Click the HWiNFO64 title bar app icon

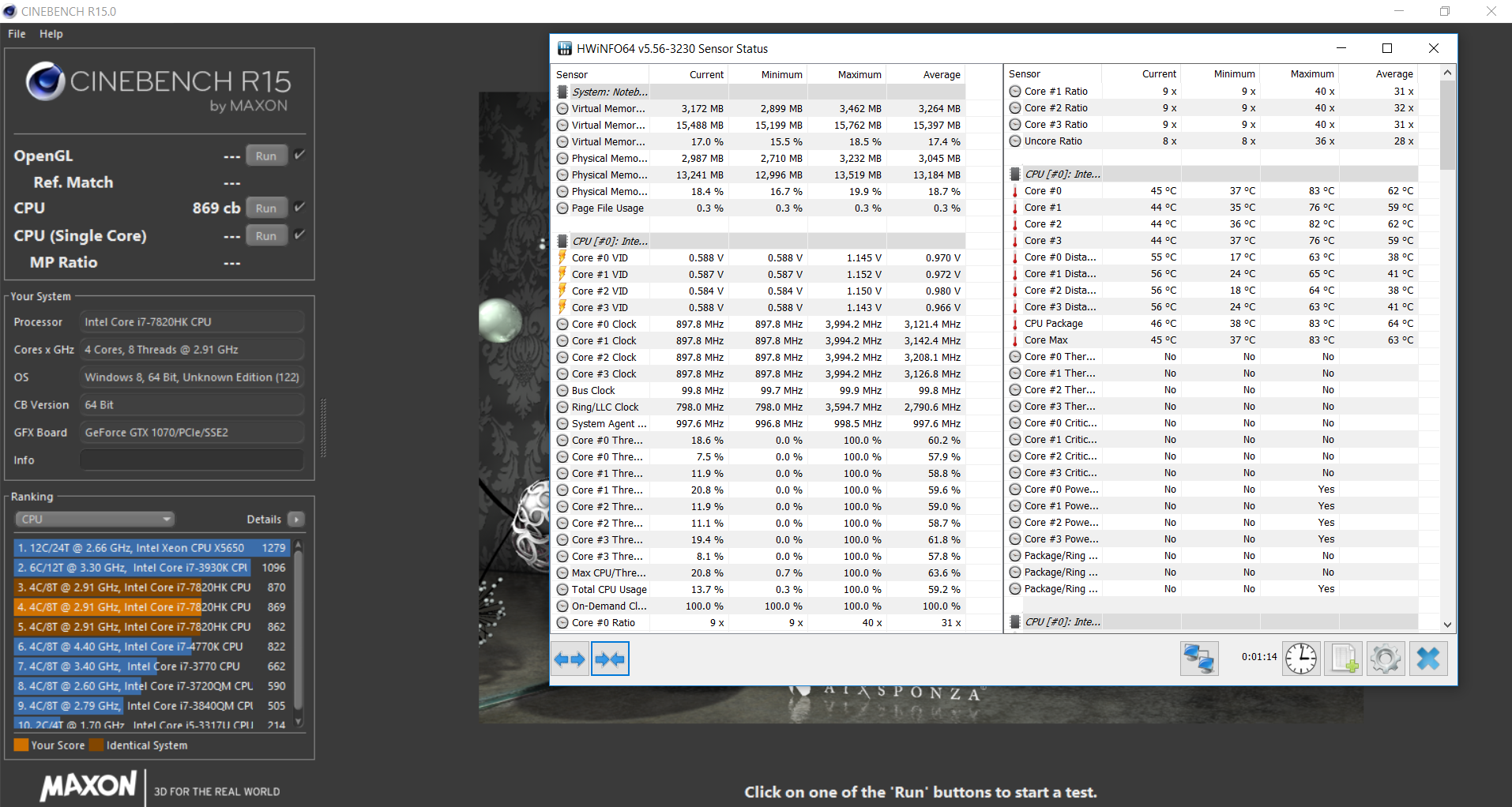click(564, 48)
